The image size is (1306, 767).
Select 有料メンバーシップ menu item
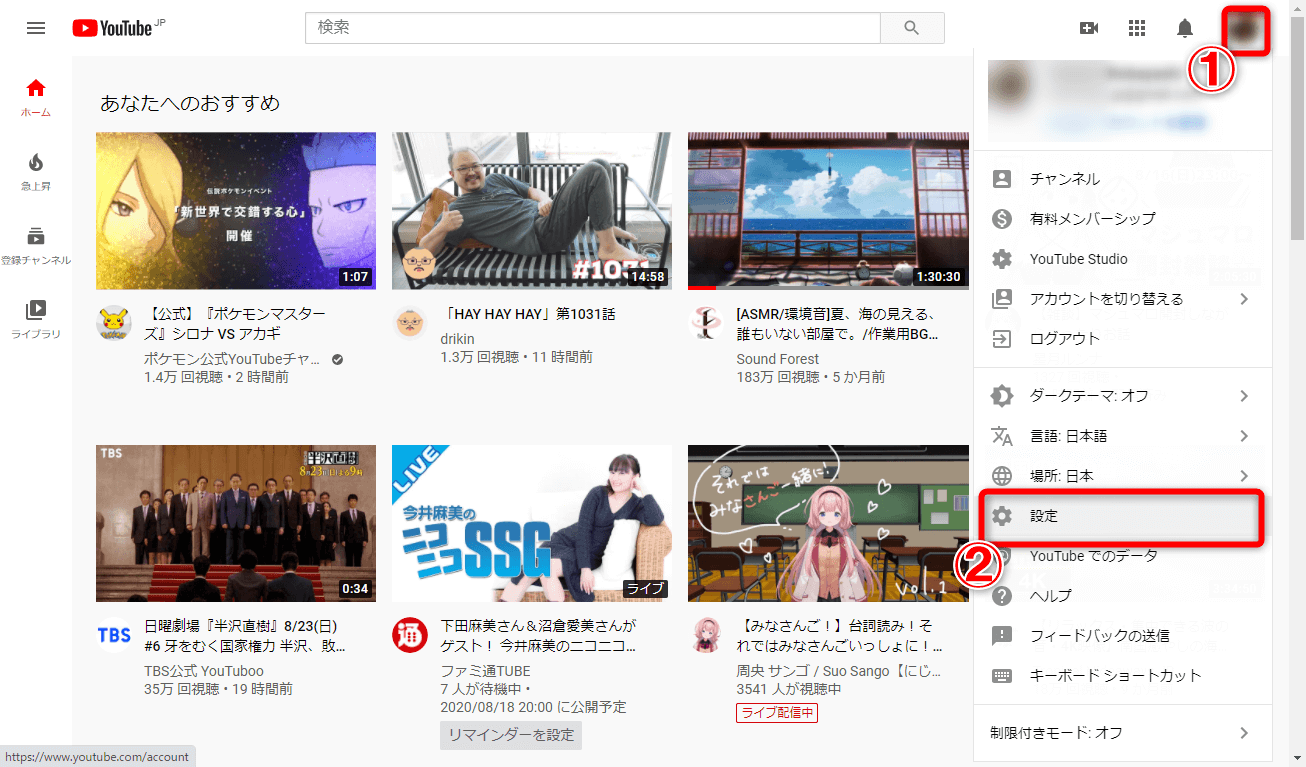1123,219
